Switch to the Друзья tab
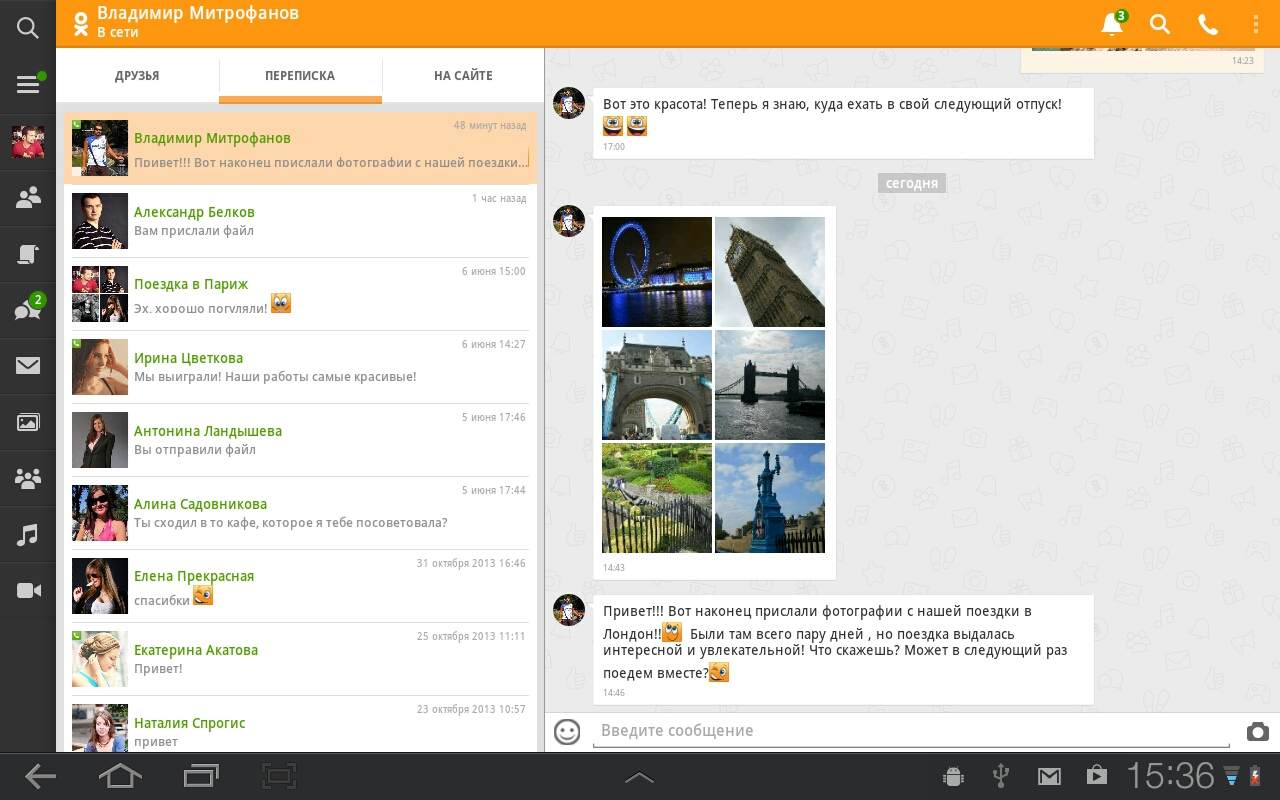 [x=137, y=76]
